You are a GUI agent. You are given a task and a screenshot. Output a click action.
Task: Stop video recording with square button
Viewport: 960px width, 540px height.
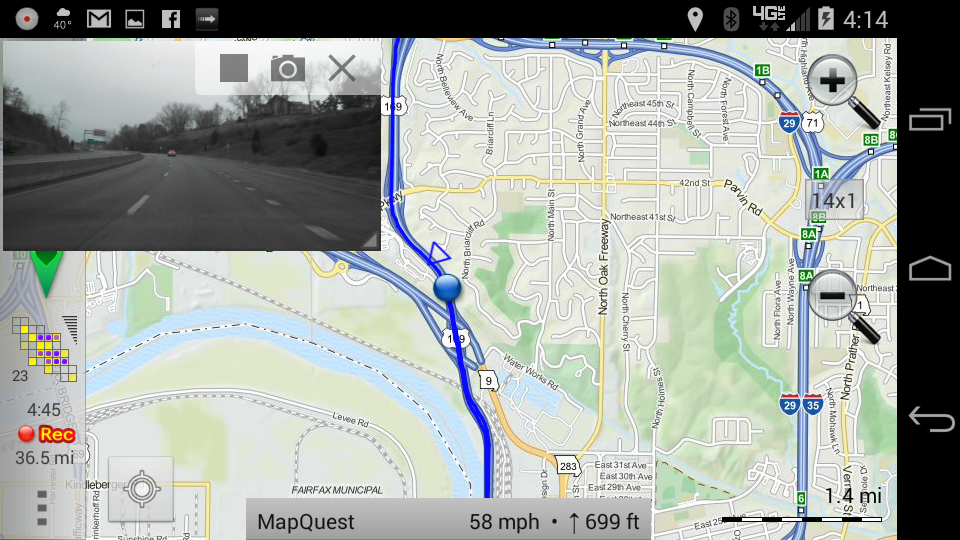[x=234, y=67]
